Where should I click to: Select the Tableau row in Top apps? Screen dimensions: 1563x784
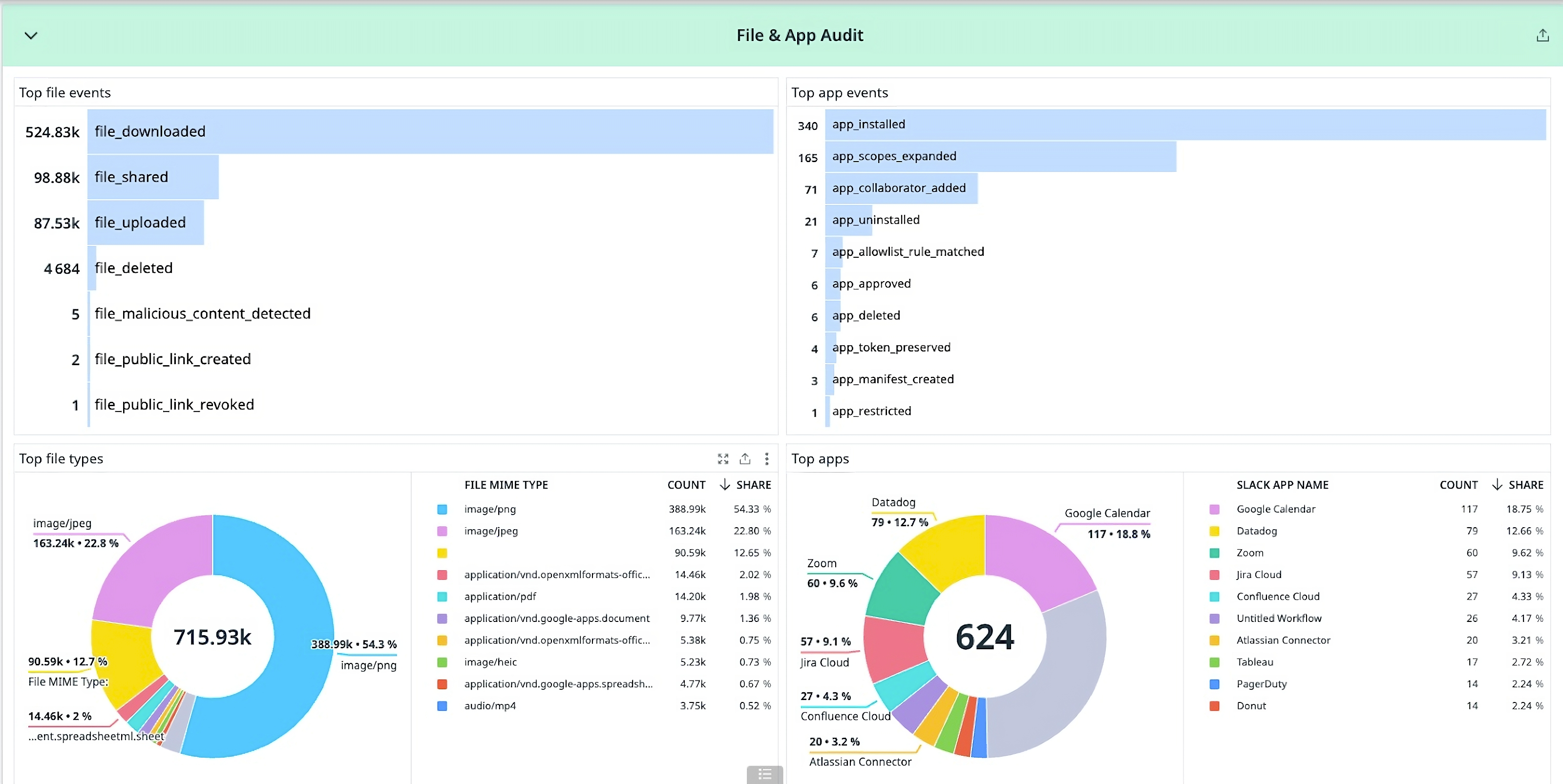1255,661
